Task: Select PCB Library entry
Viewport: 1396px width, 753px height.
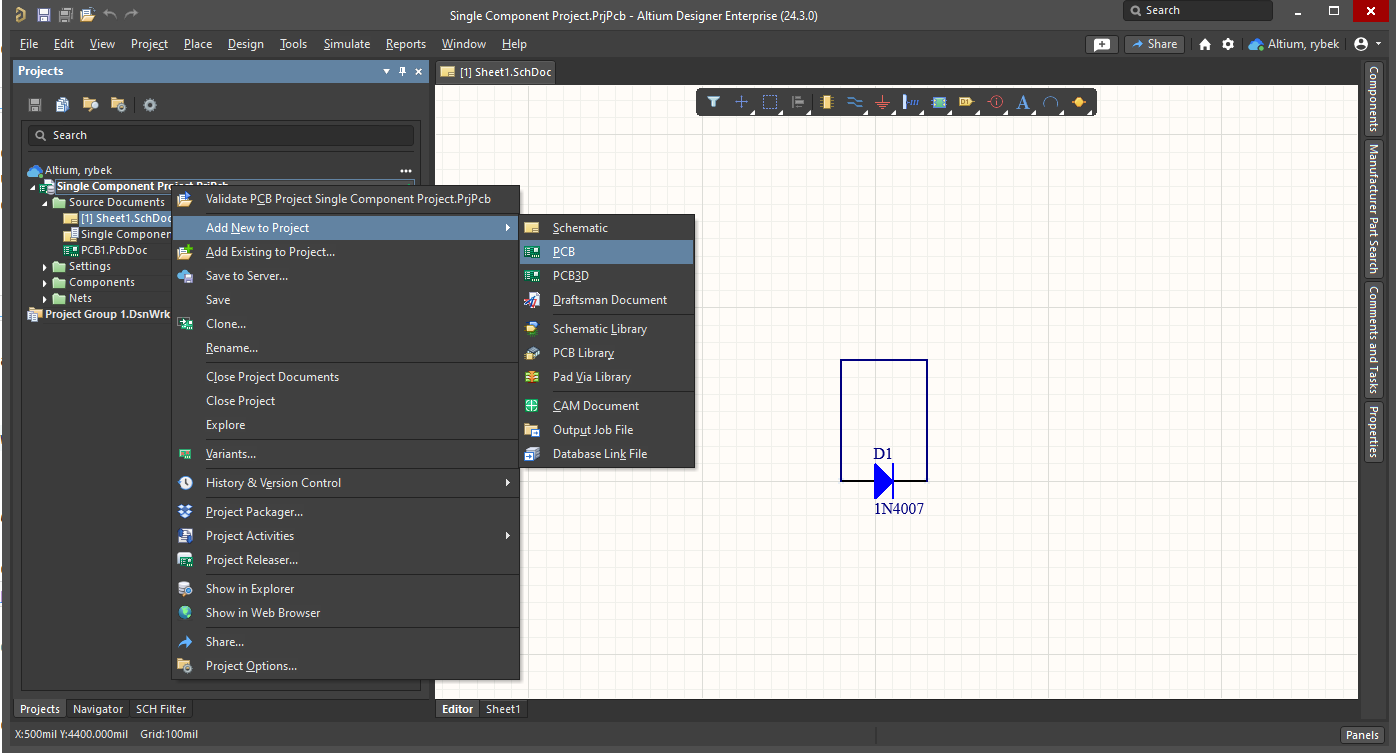Action: pyautogui.click(x=606, y=353)
